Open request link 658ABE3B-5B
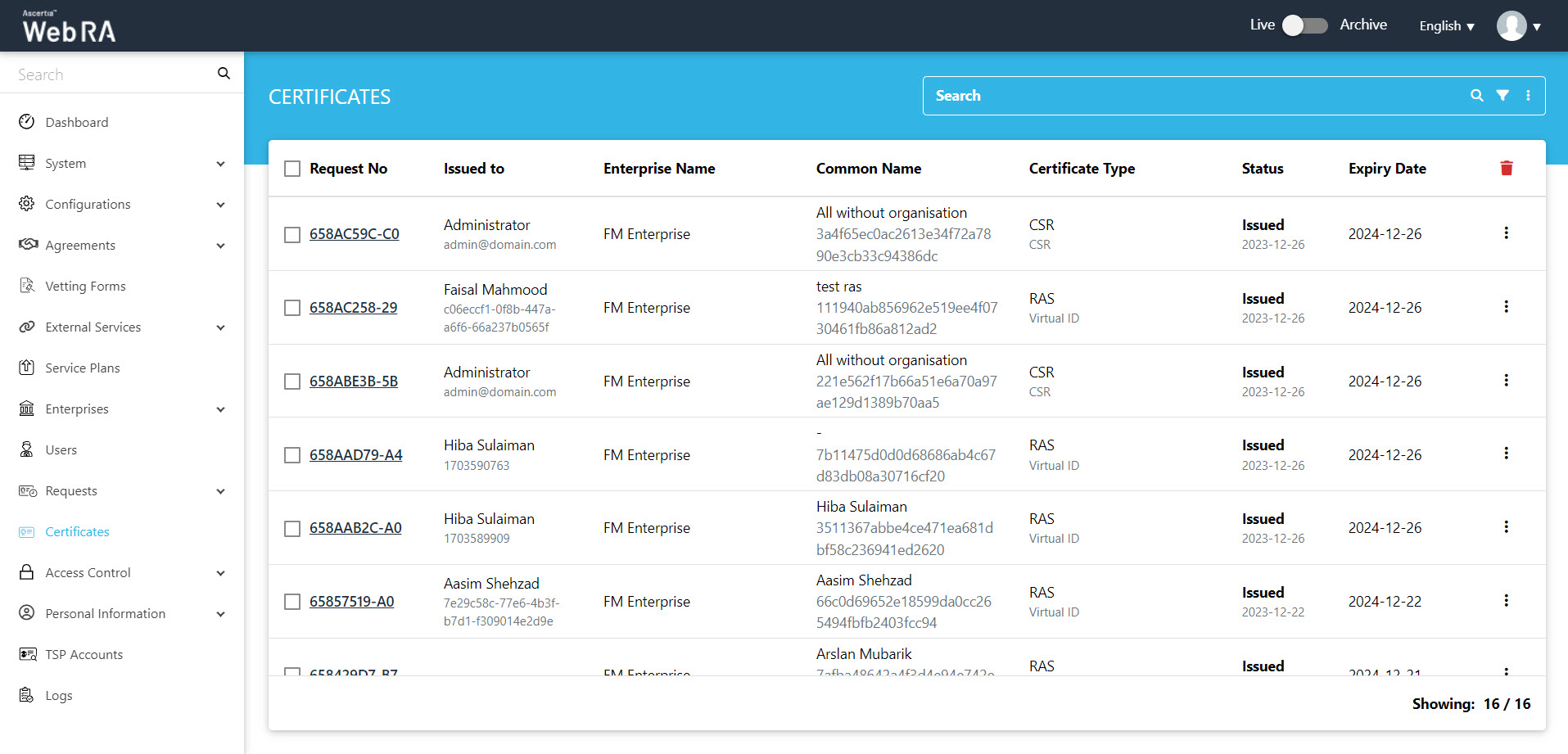 (x=354, y=382)
